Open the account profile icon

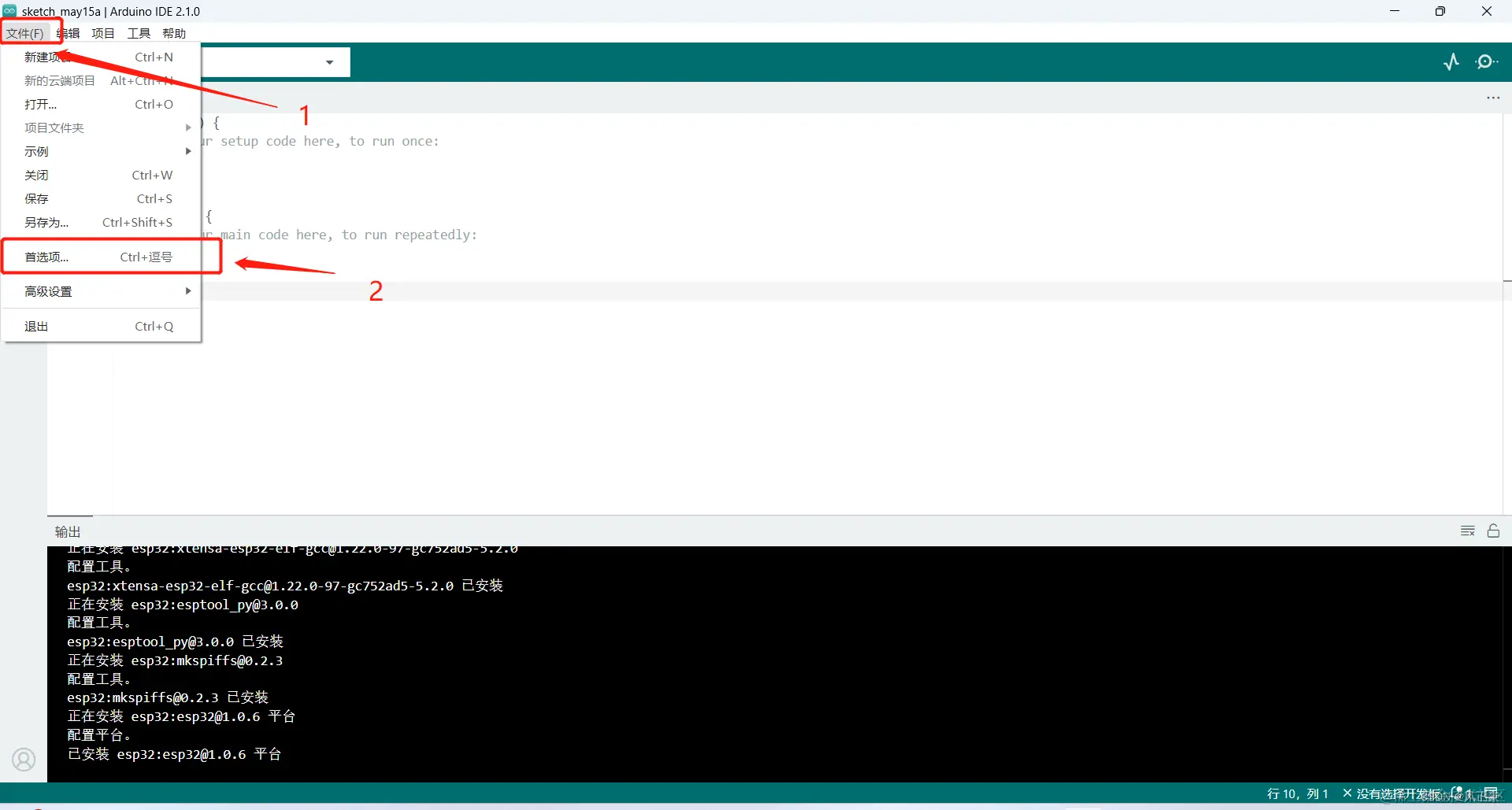click(24, 759)
